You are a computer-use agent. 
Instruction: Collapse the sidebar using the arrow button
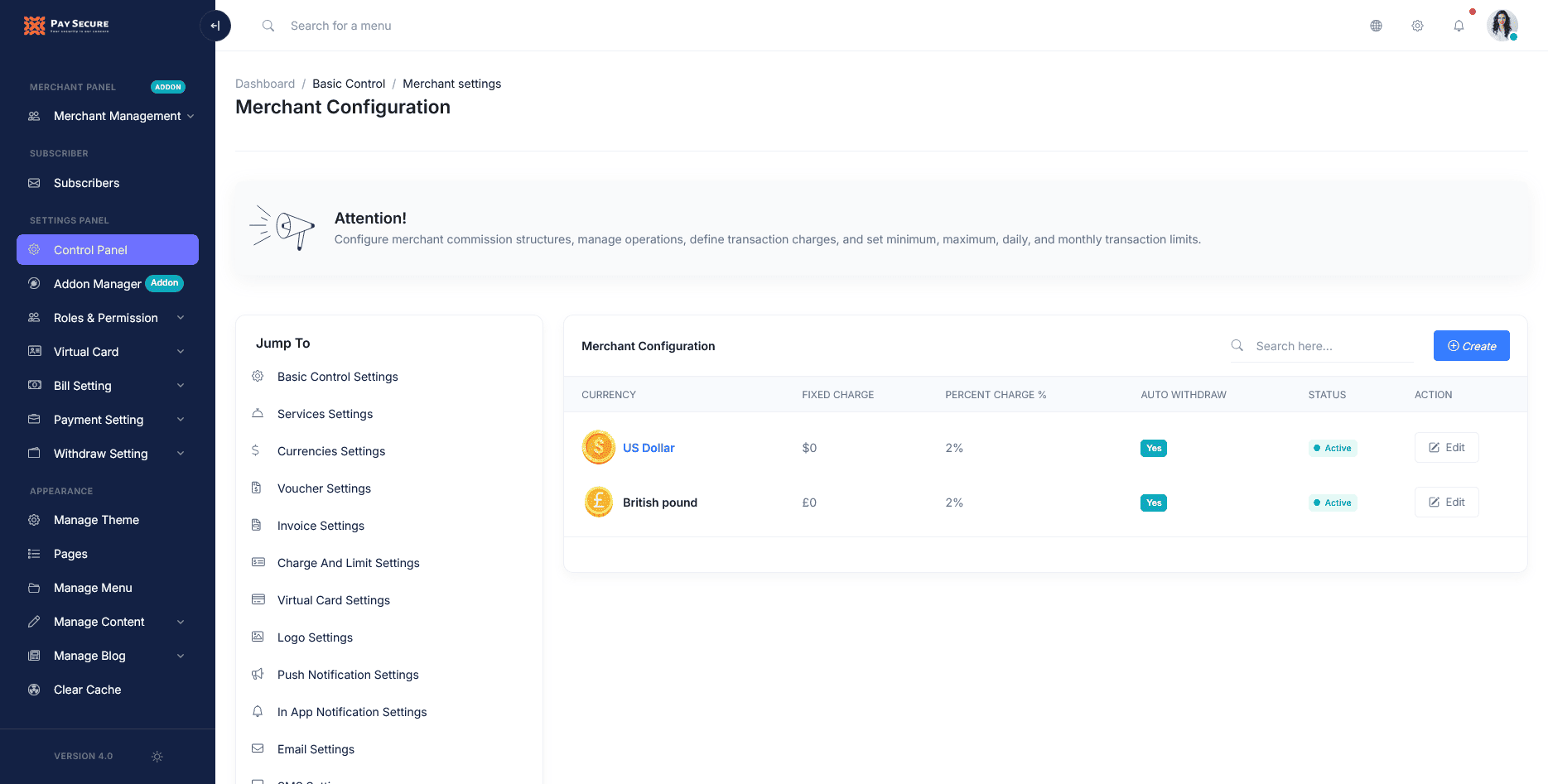[215, 26]
